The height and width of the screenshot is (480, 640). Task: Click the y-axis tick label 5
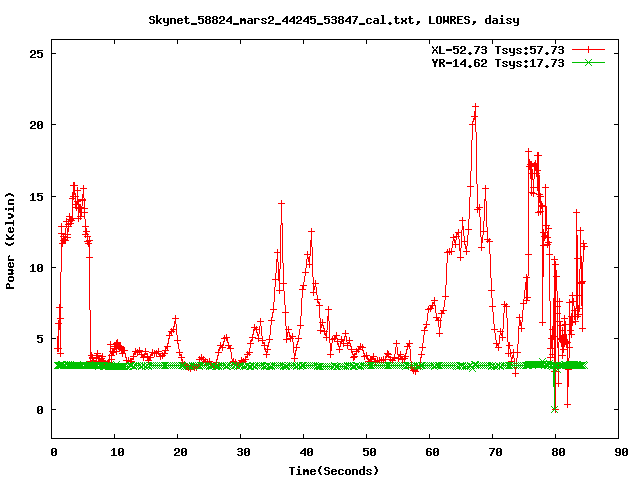[40, 339]
